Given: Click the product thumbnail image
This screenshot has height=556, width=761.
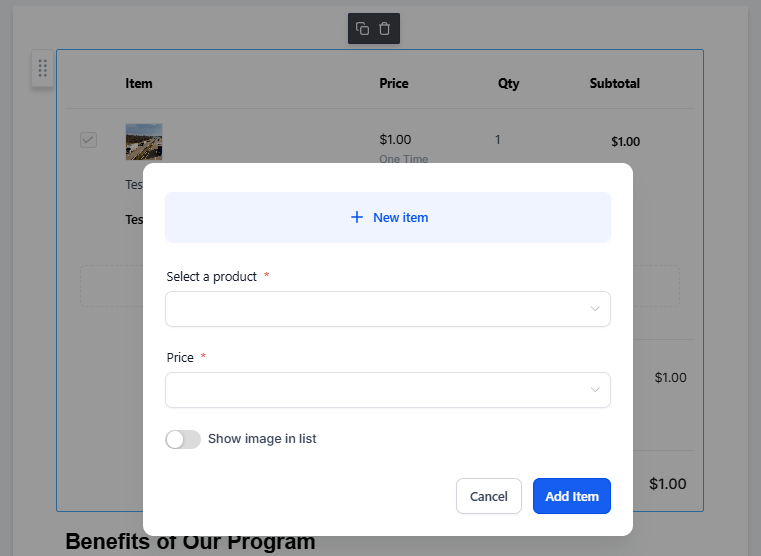Looking at the screenshot, I should pos(144,142).
